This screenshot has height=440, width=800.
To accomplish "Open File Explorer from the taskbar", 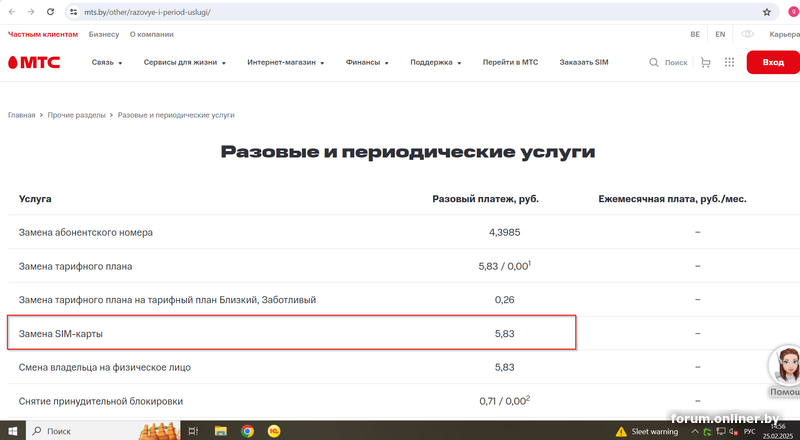I will tap(220, 431).
